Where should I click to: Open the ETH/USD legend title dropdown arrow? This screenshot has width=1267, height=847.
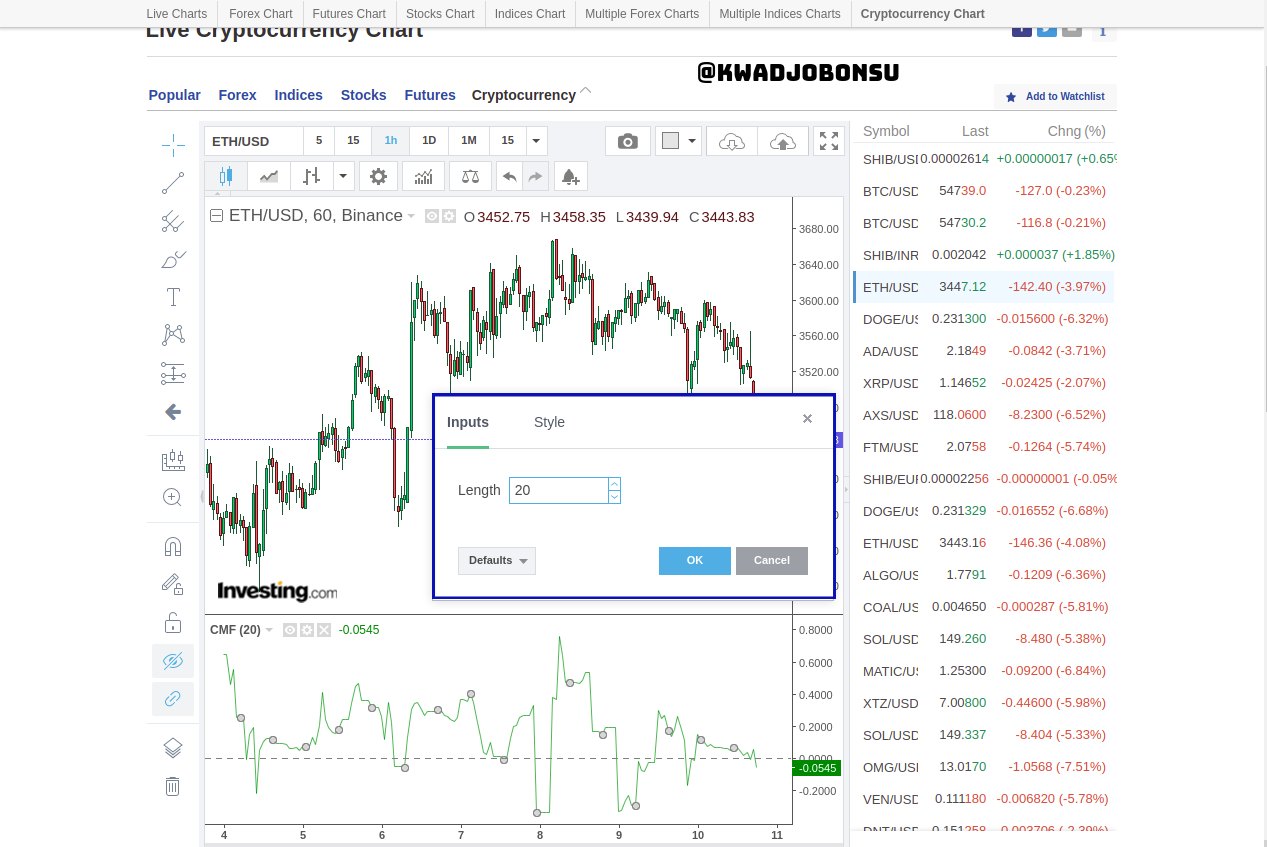click(411, 216)
